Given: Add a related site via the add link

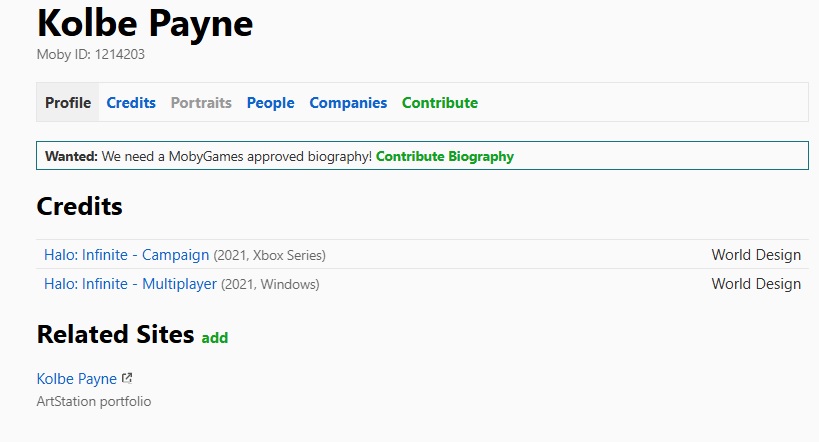Looking at the screenshot, I should [215, 338].
